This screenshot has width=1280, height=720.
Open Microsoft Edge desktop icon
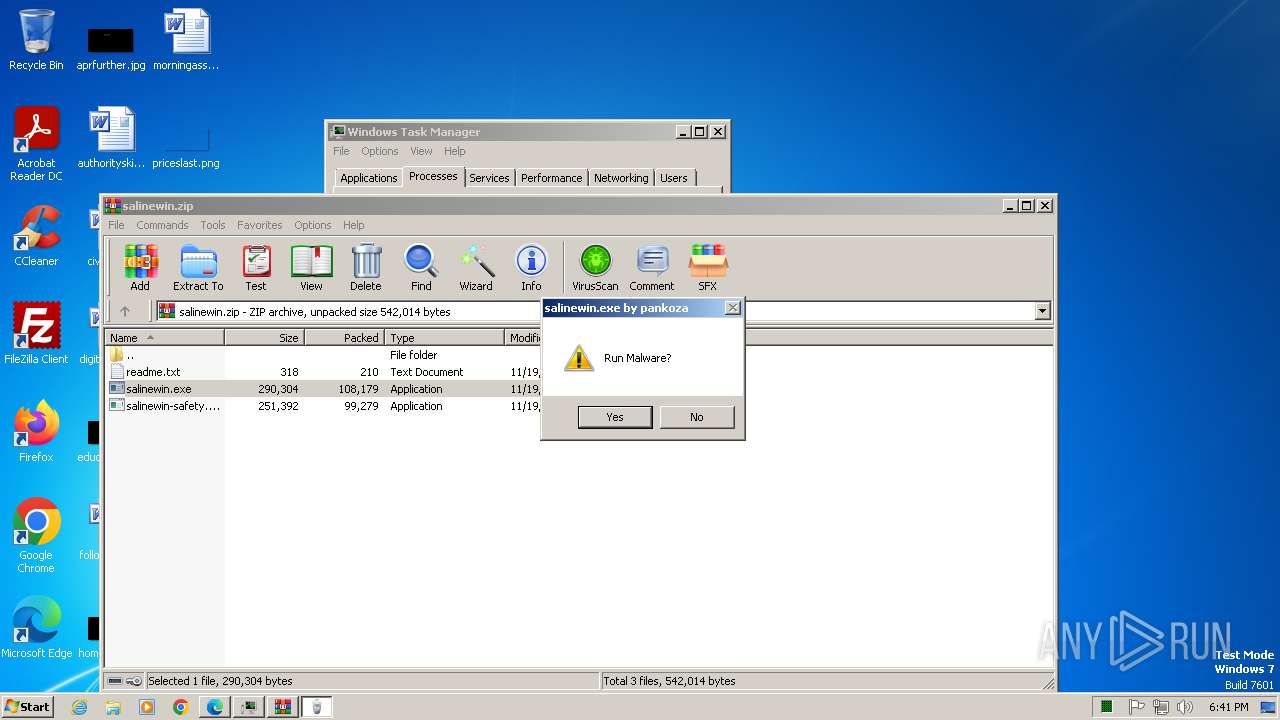click(36, 628)
